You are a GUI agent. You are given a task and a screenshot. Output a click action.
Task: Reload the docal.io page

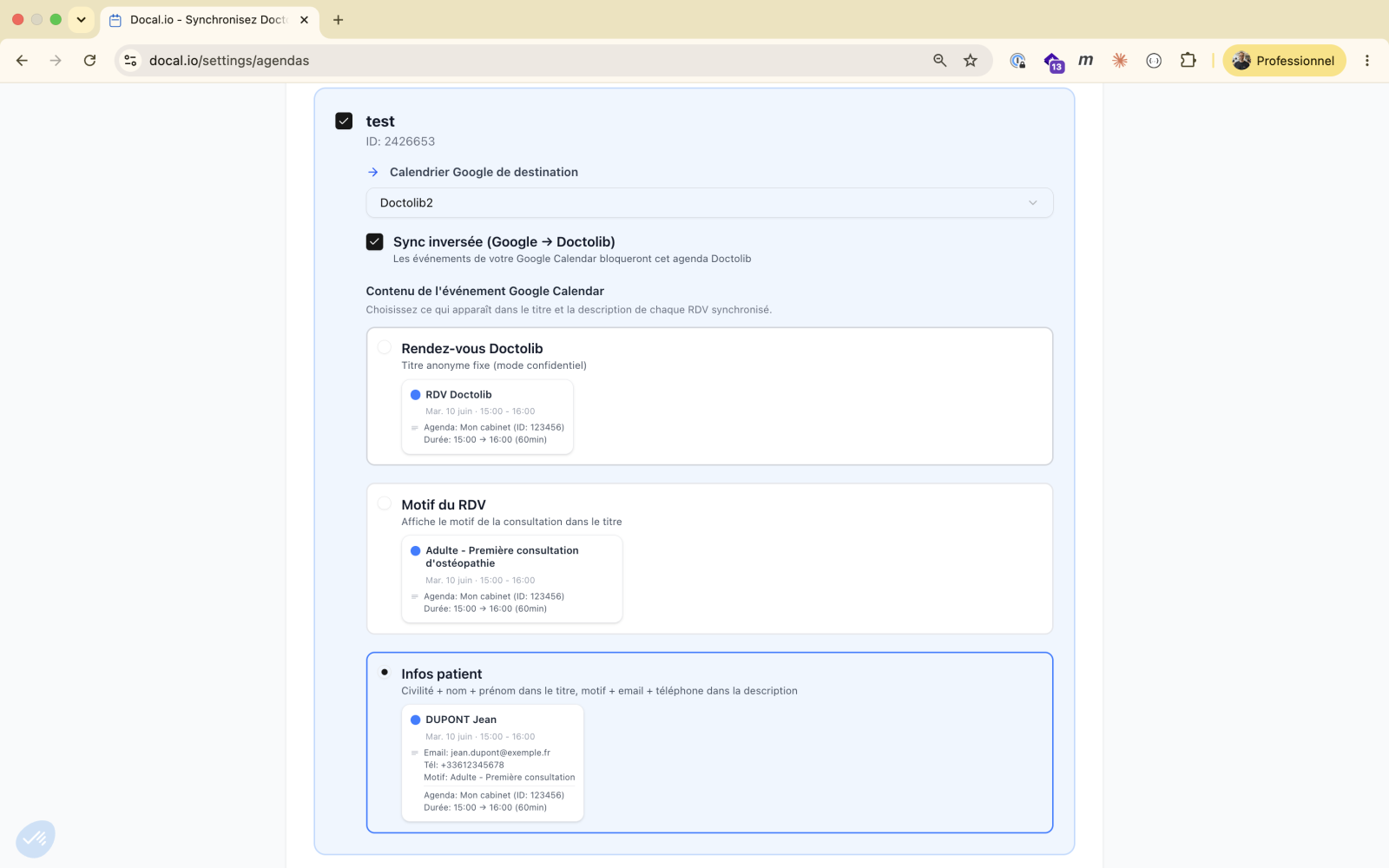(x=89, y=61)
